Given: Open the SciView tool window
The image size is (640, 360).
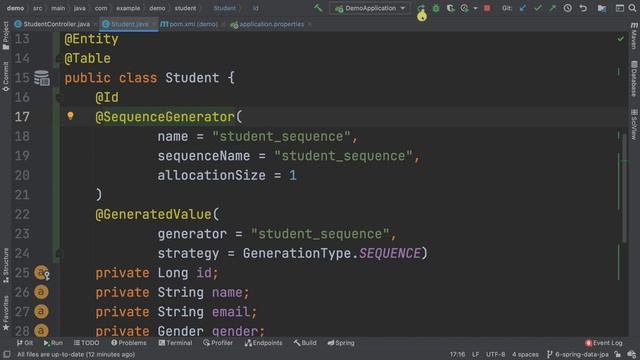Looking at the screenshot, I should point(634,124).
